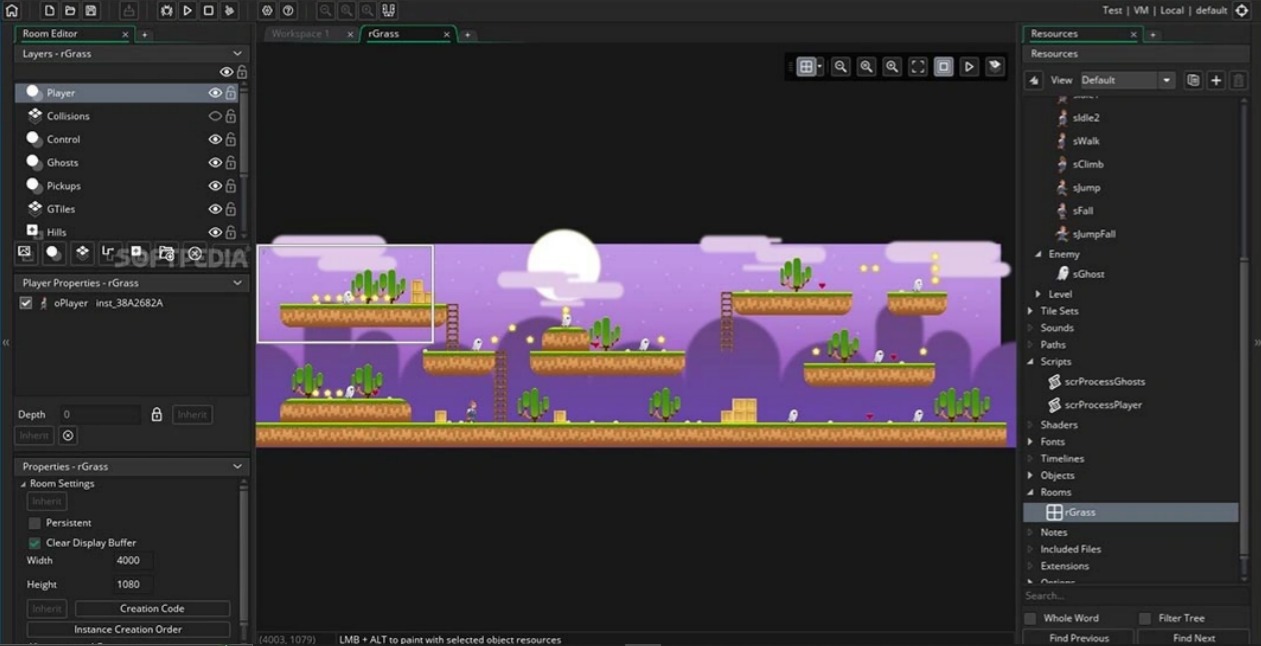This screenshot has height=646, width=1261.
Task: Create a new path layer
Action: pyautogui.click(x=110, y=253)
